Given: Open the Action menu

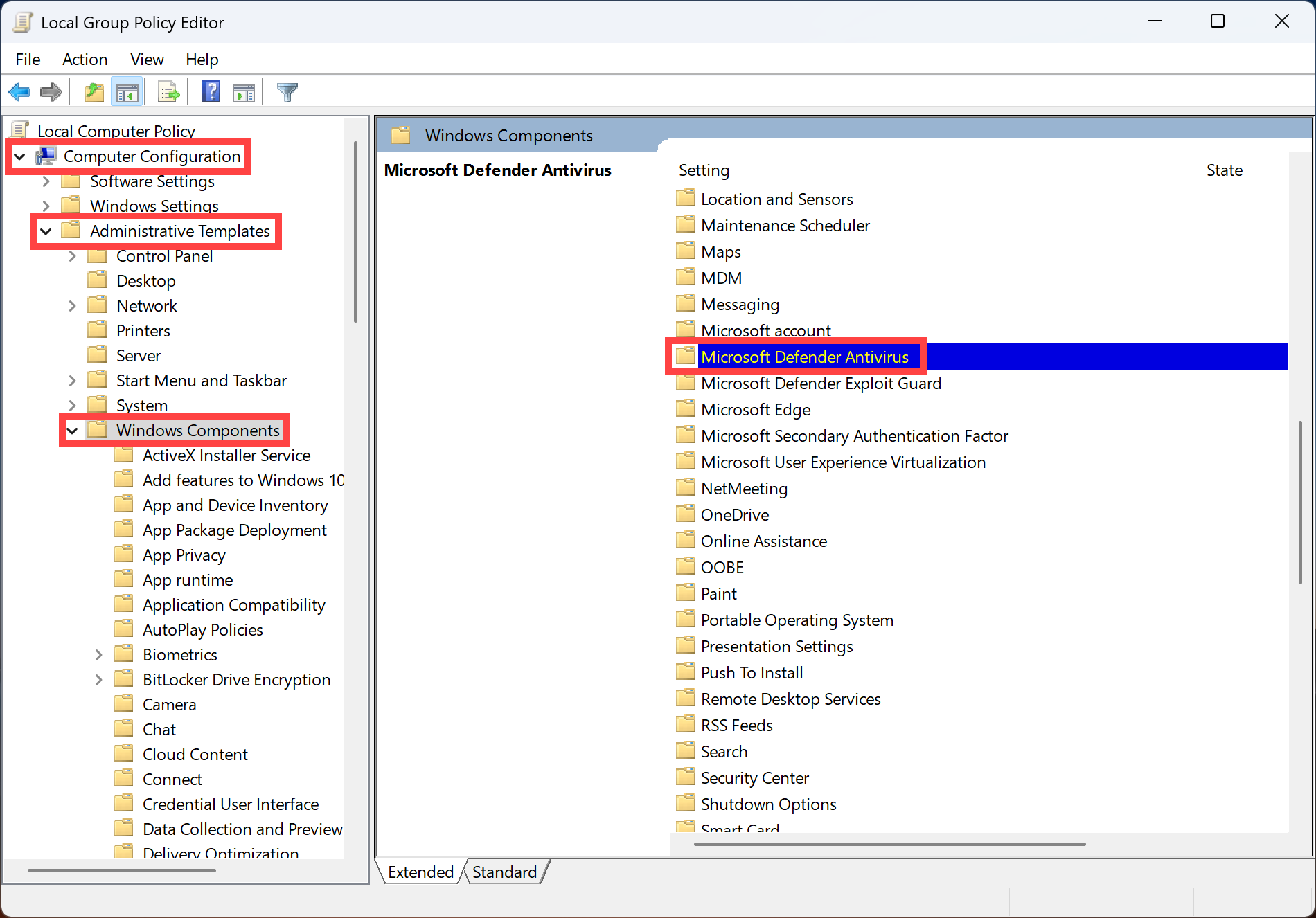Looking at the screenshot, I should coord(85,60).
